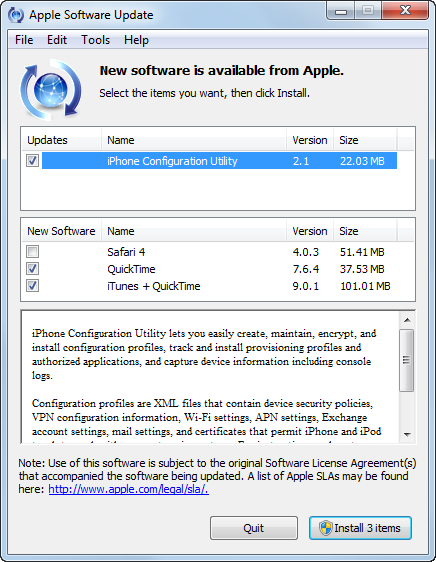
Task: Open the Edit menu
Action: (57, 40)
